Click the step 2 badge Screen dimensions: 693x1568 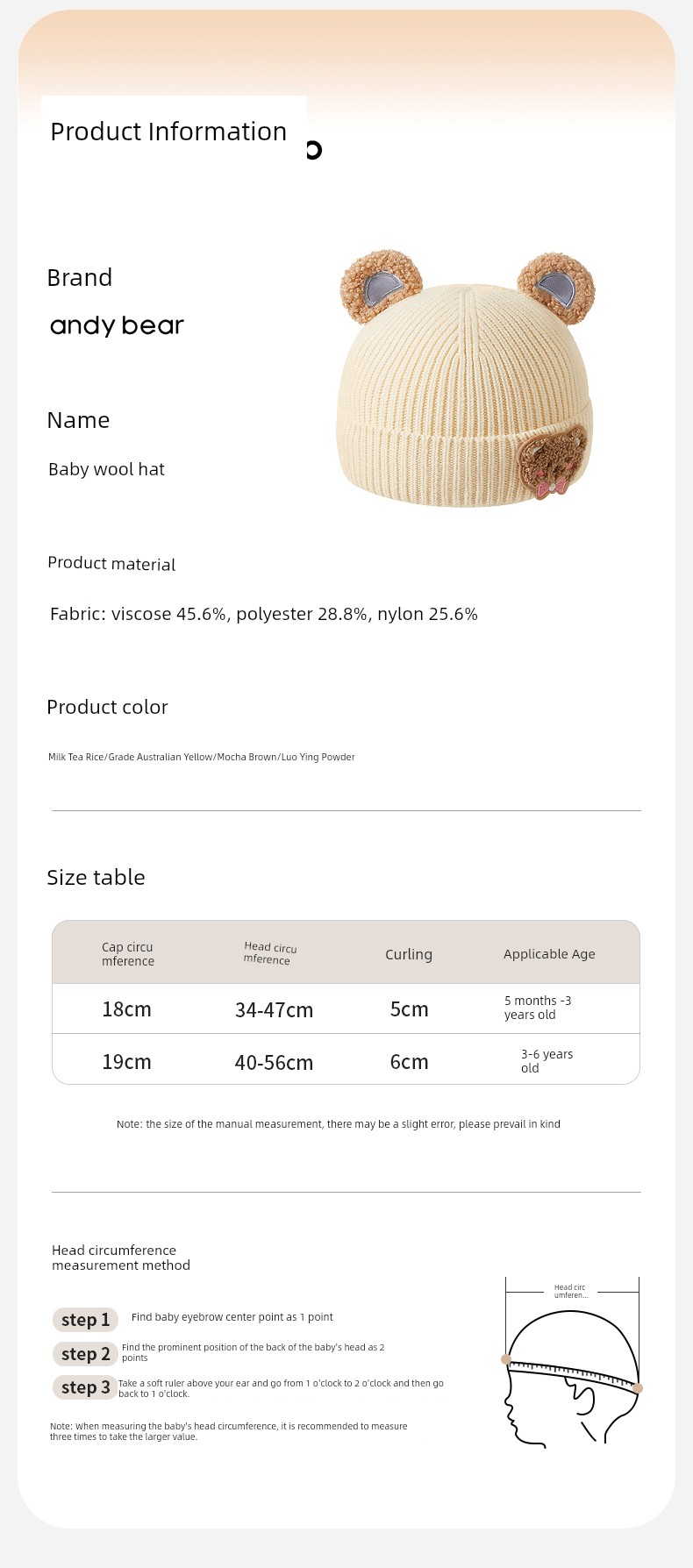(x=85, y=1354)
